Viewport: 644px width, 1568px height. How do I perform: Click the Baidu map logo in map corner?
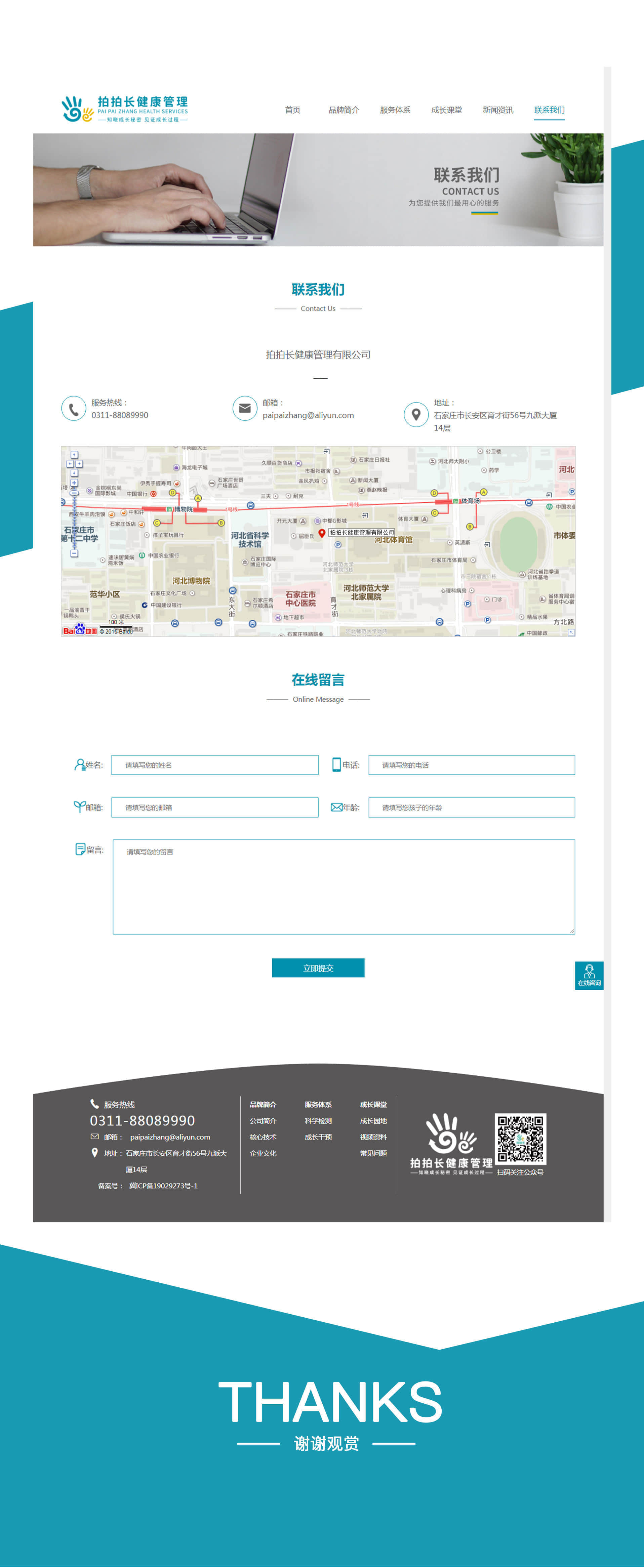80,629
